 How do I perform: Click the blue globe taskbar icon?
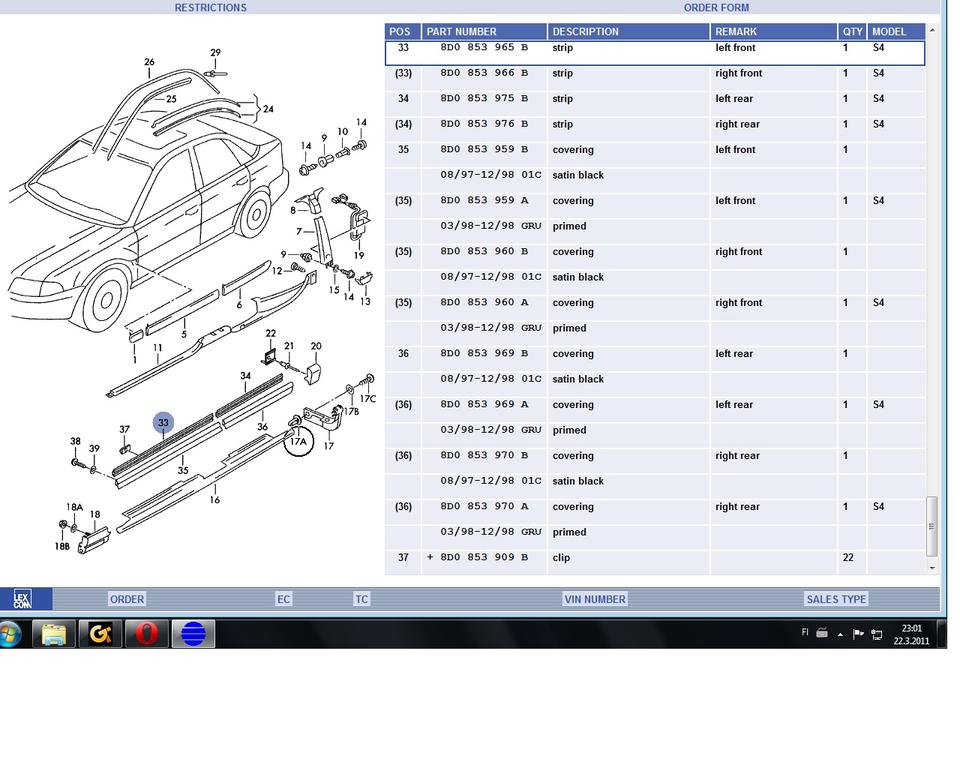click(193, 634)
